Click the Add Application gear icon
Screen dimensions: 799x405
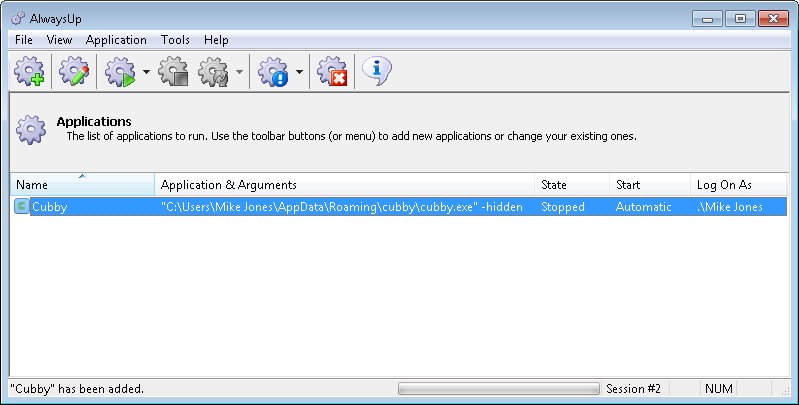click(29, 71)
